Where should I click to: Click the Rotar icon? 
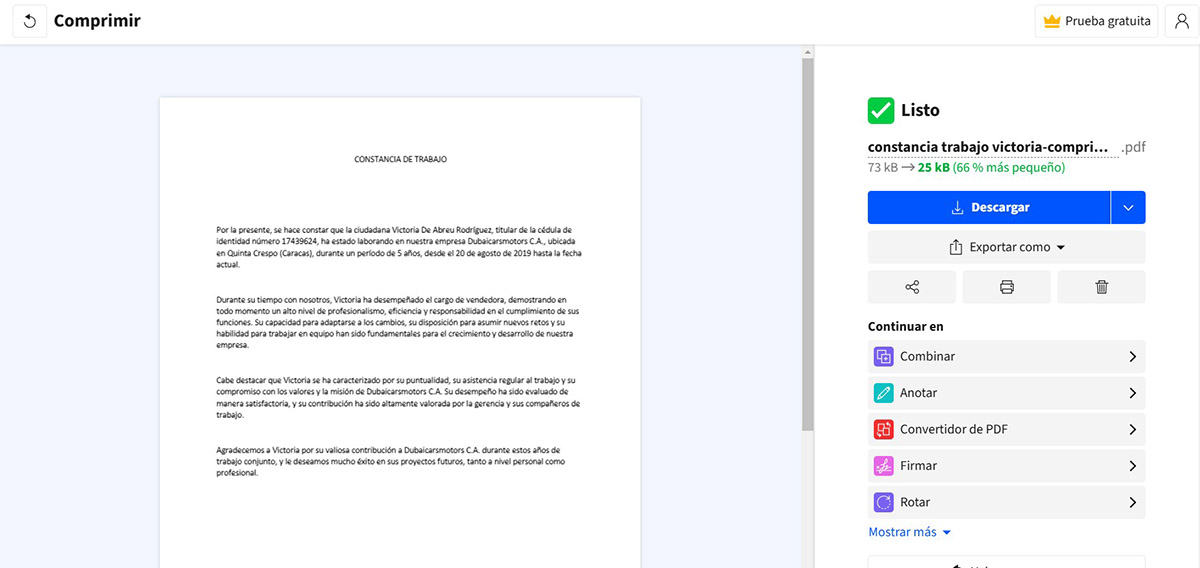point(883,502)
